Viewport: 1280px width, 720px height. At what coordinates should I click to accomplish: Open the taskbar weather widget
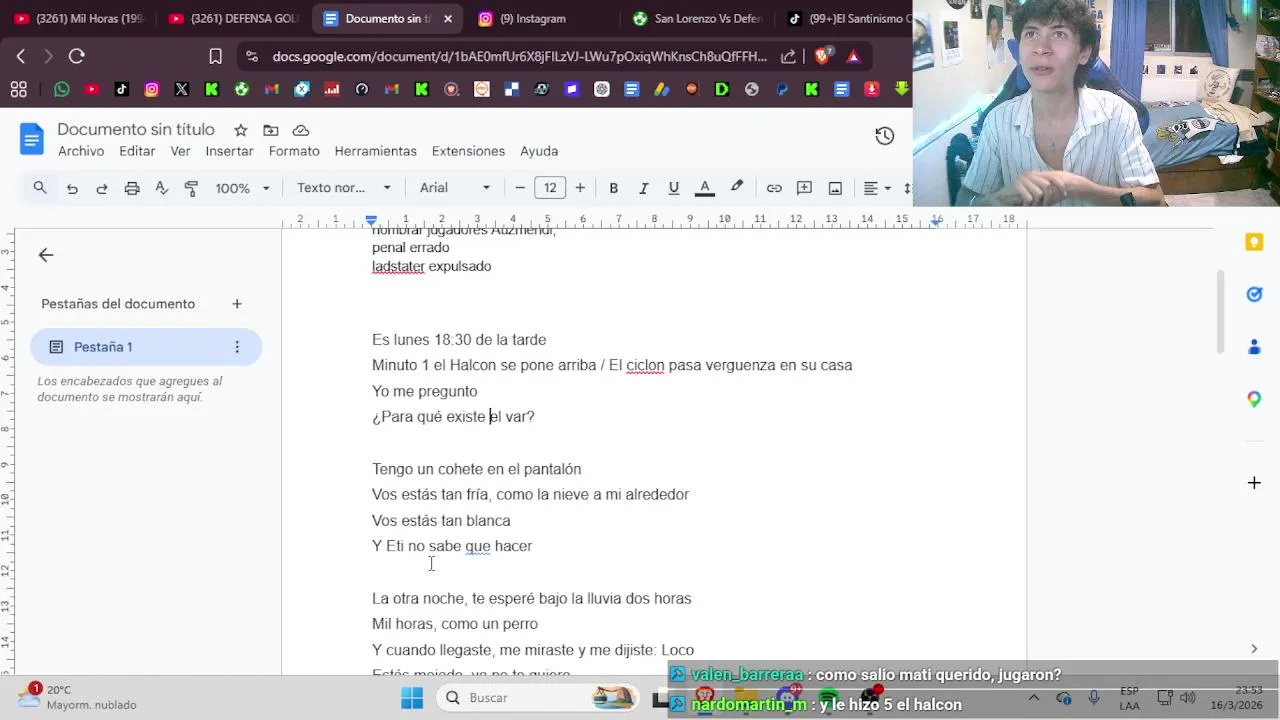(x=78, y=697)
